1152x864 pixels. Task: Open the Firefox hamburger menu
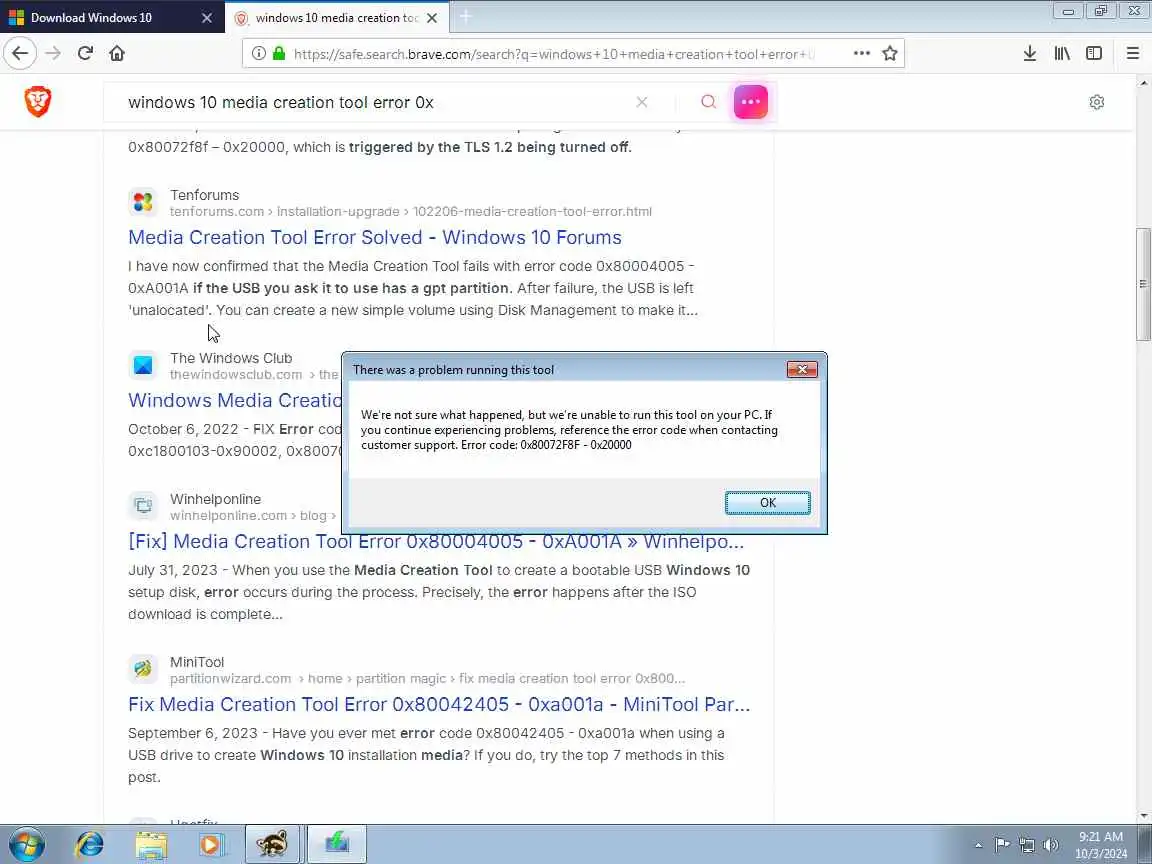click(1132, 53)
